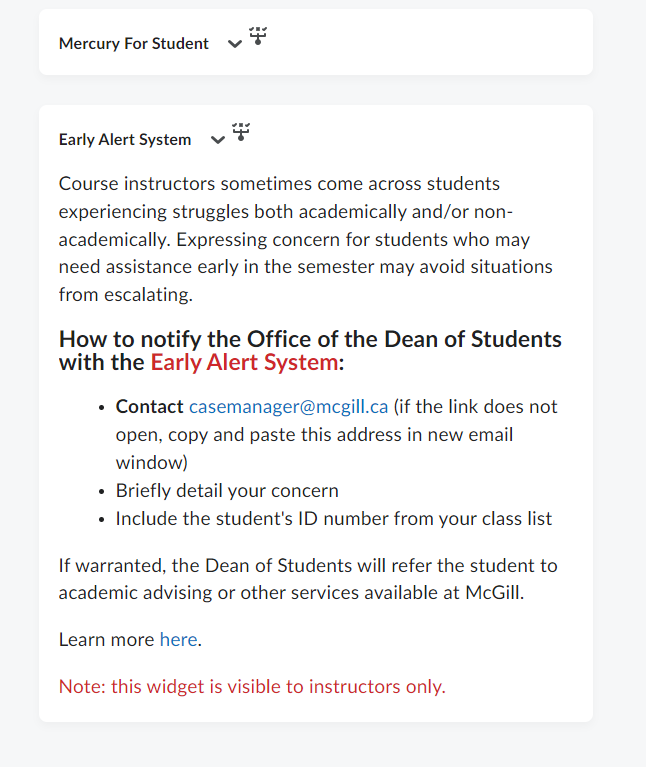Image resolution: width=646 pixels, height=767 pixels.
Task: Expand the Mercury For Student chevron
Action: pyautogui.click(x=235, y=44)
